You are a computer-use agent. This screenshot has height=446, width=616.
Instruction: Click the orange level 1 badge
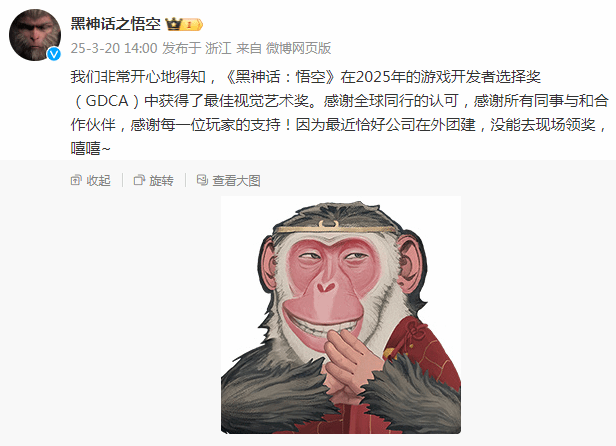192,25
